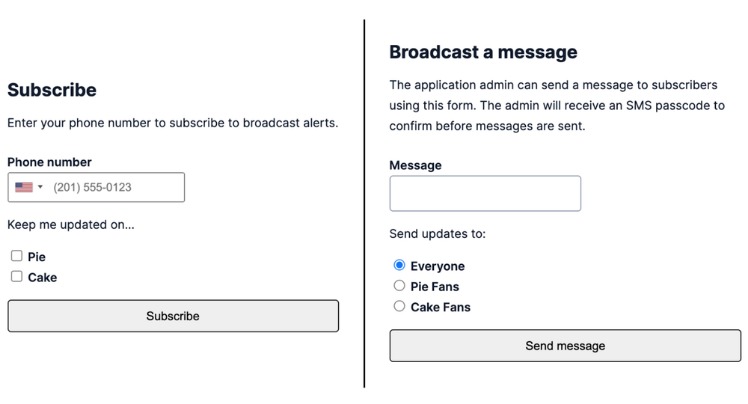Click the "Broadcast a message" heading

point(483,52)
